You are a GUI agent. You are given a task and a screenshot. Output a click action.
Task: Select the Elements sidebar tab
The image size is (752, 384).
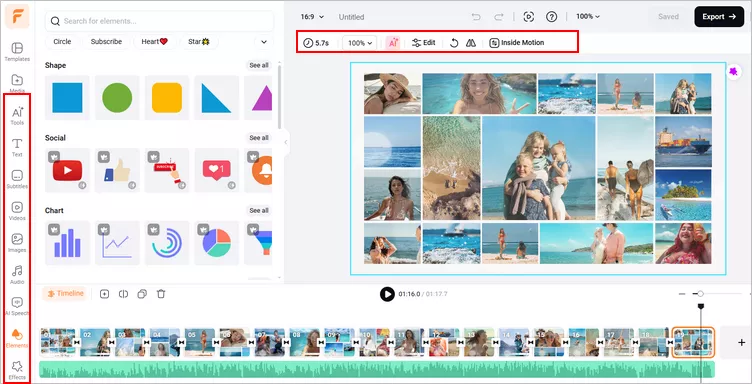[17, 338]
